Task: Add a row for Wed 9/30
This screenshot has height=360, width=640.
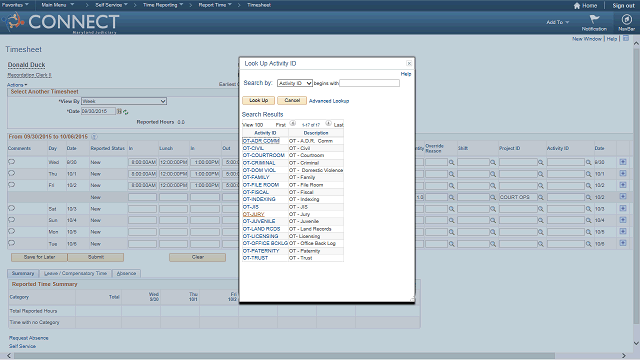Action: point(622,162)
